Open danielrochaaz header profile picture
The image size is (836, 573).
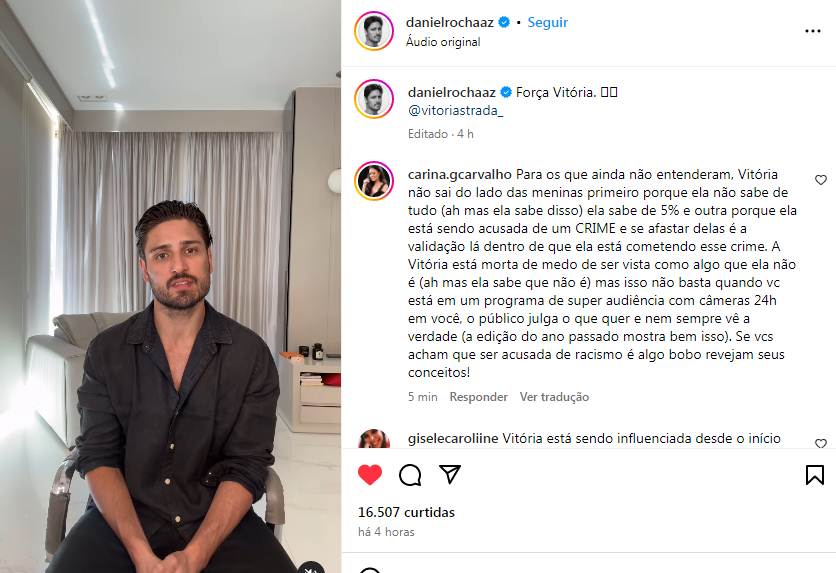pyautogui.click(x=374, y=31)
